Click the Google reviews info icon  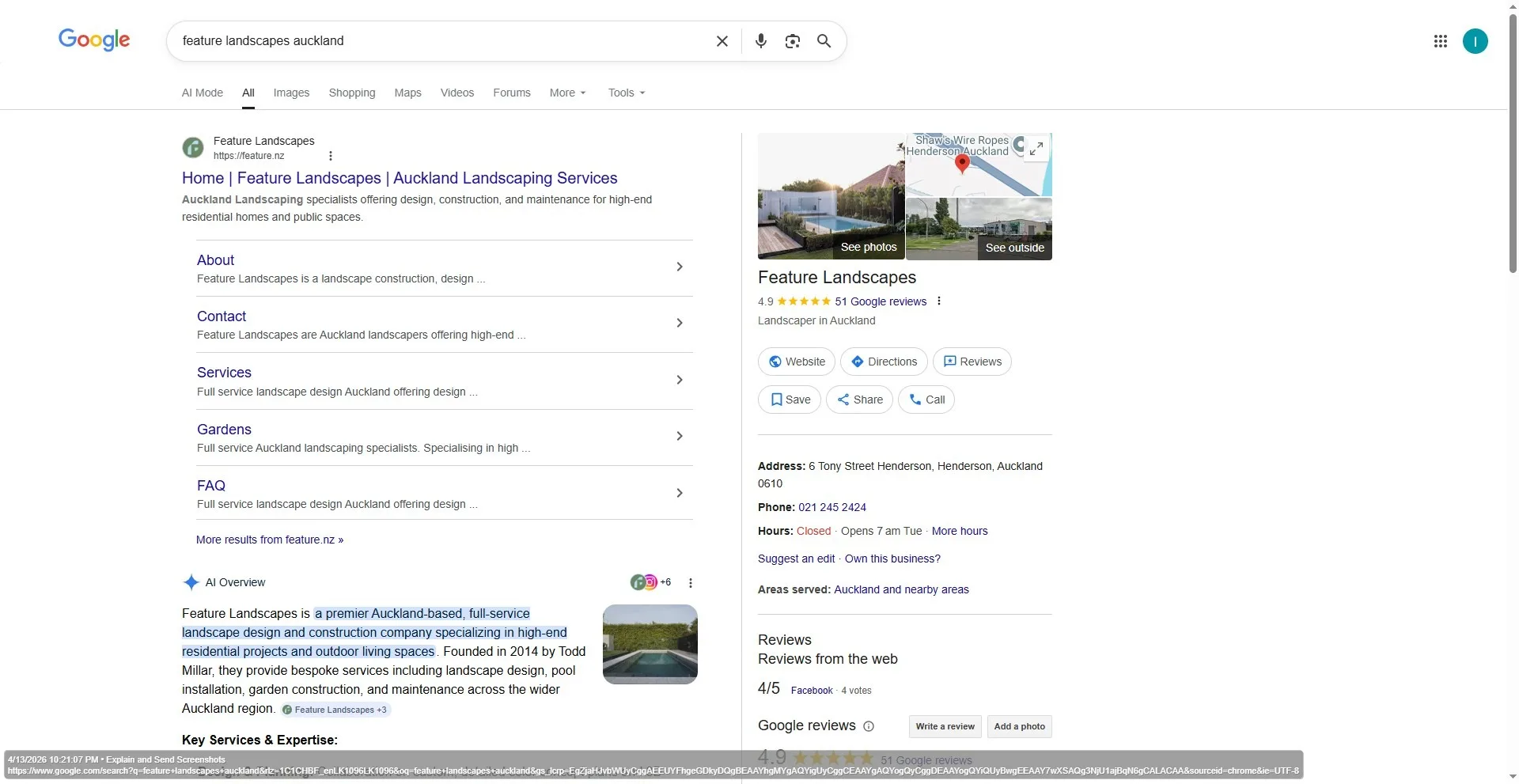click(x=869, y=726)
